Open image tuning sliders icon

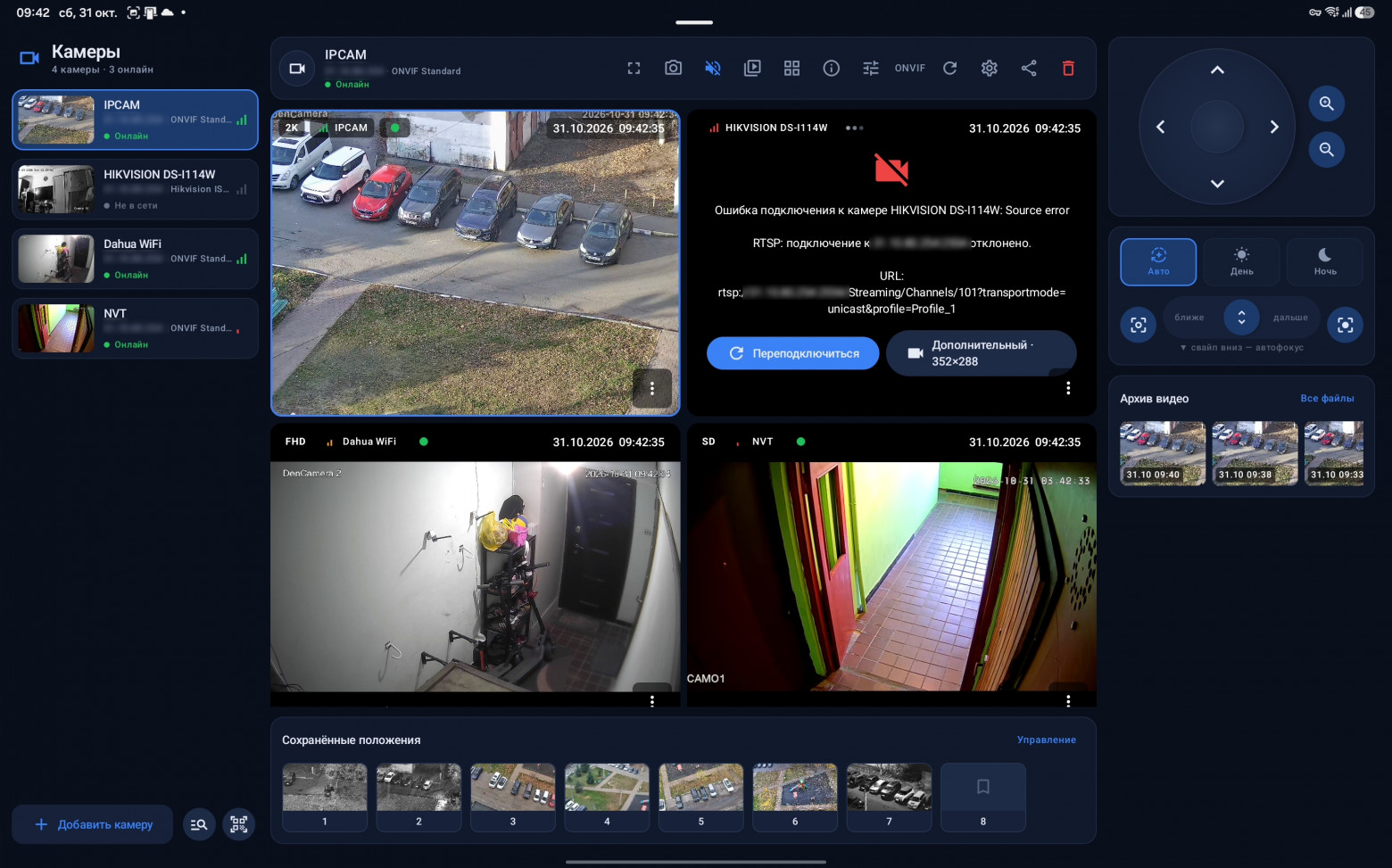(871, 69)
